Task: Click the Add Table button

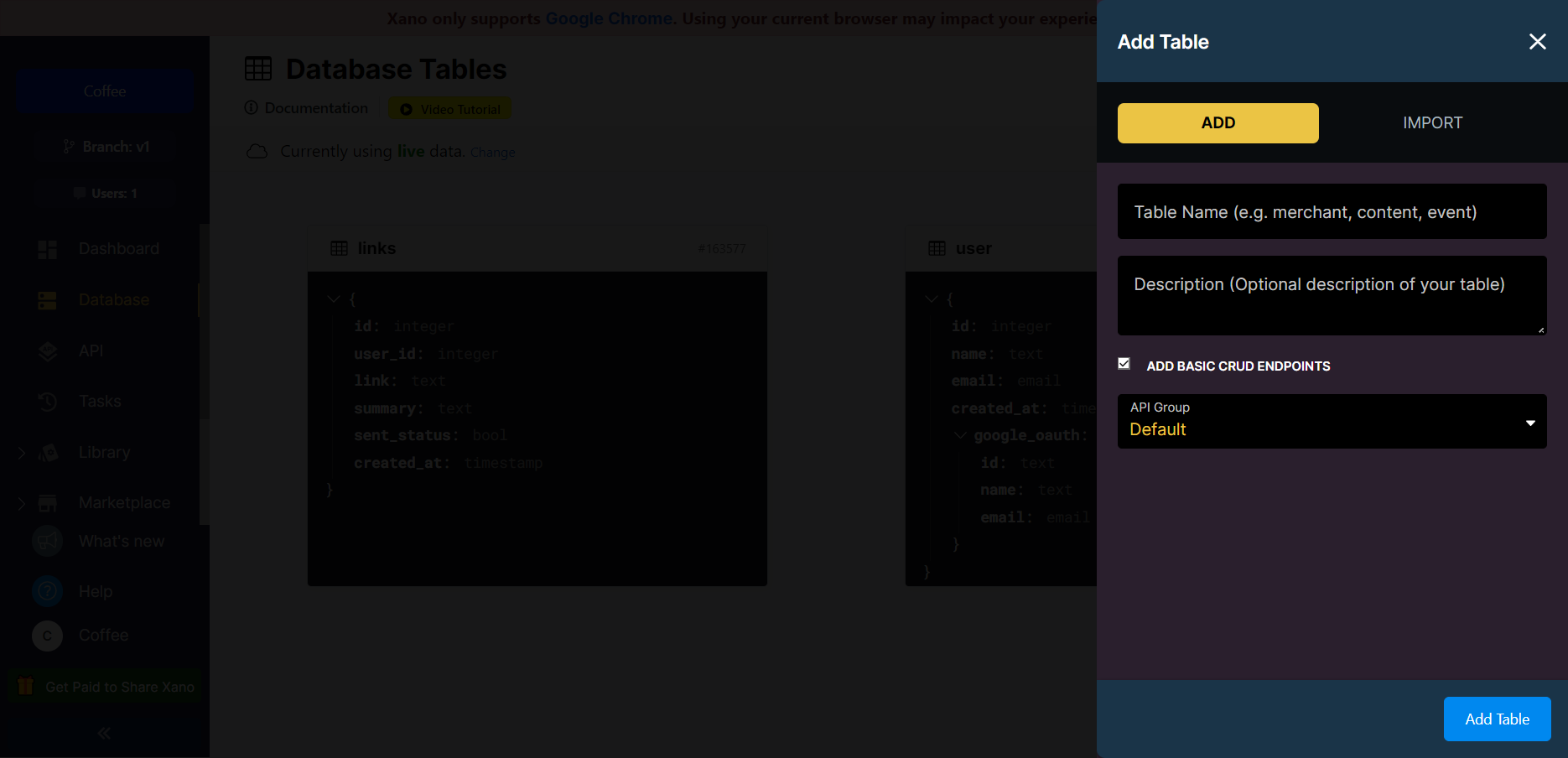Action: (x=1497, y=719)
